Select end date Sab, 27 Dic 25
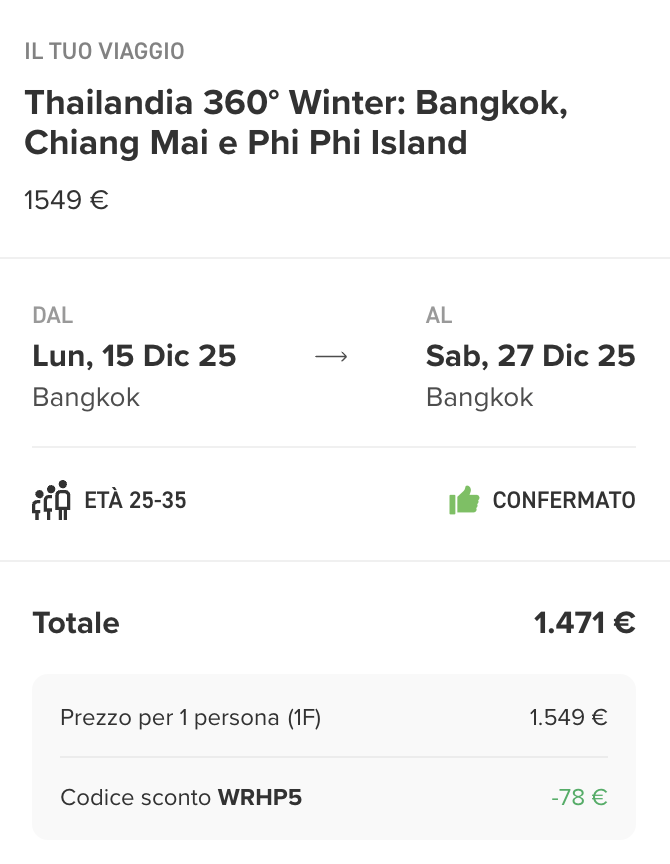Screen dimensions: 670x864 [530, 356]
